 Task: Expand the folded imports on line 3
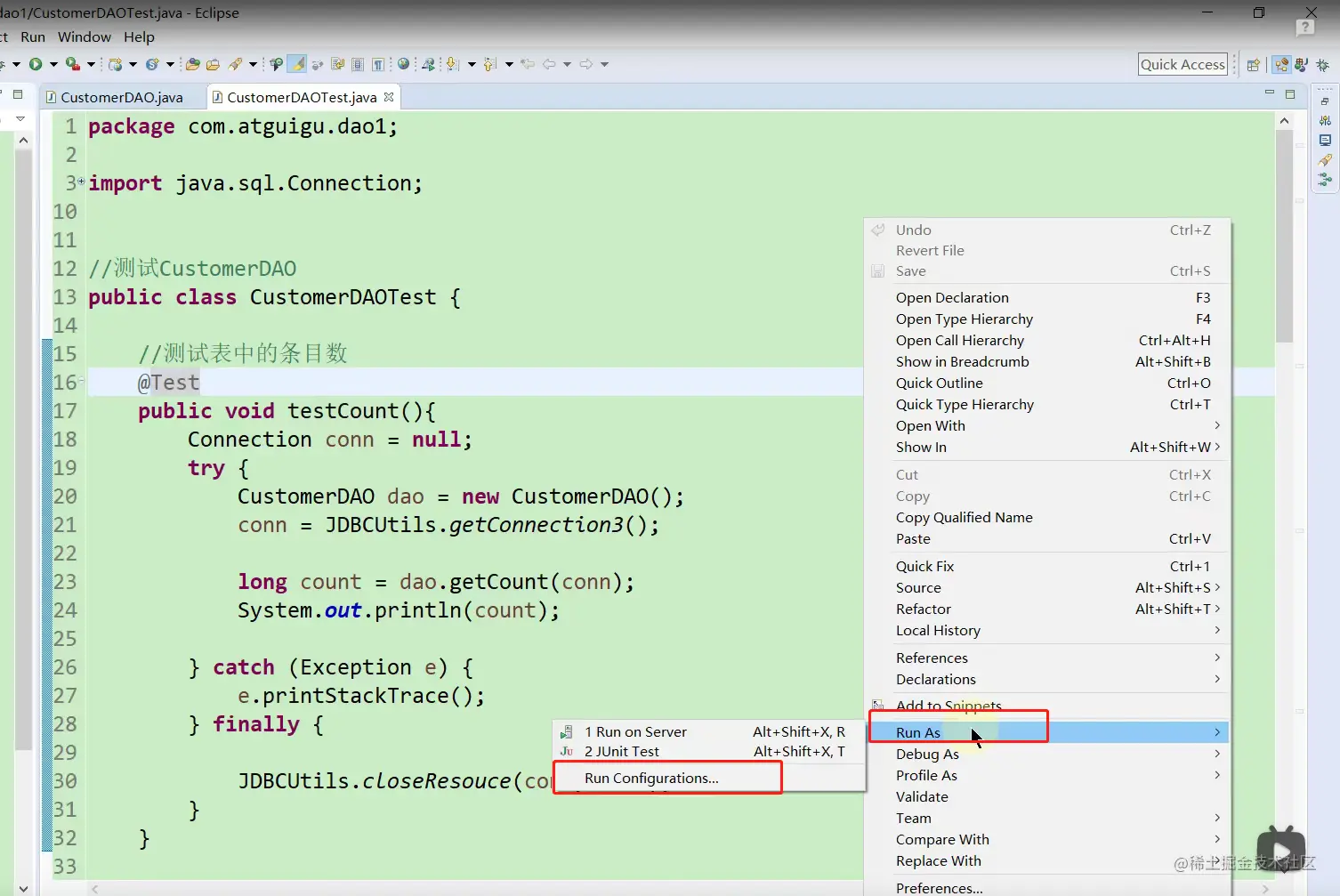pyautogui.click(x=81, y=182)
